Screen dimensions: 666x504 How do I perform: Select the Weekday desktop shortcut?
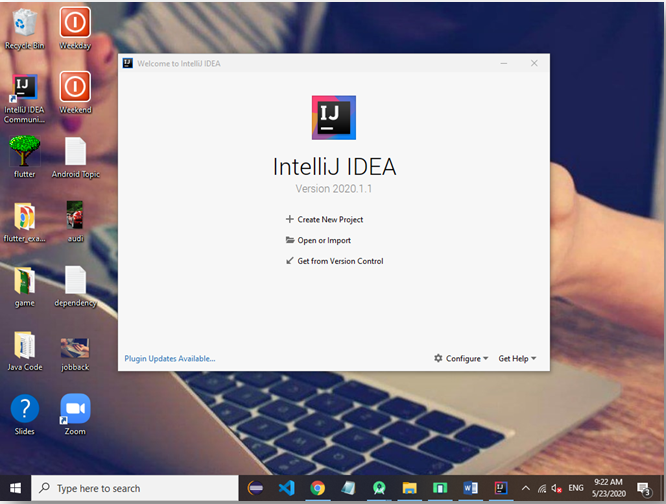click(x=75, y=29)
